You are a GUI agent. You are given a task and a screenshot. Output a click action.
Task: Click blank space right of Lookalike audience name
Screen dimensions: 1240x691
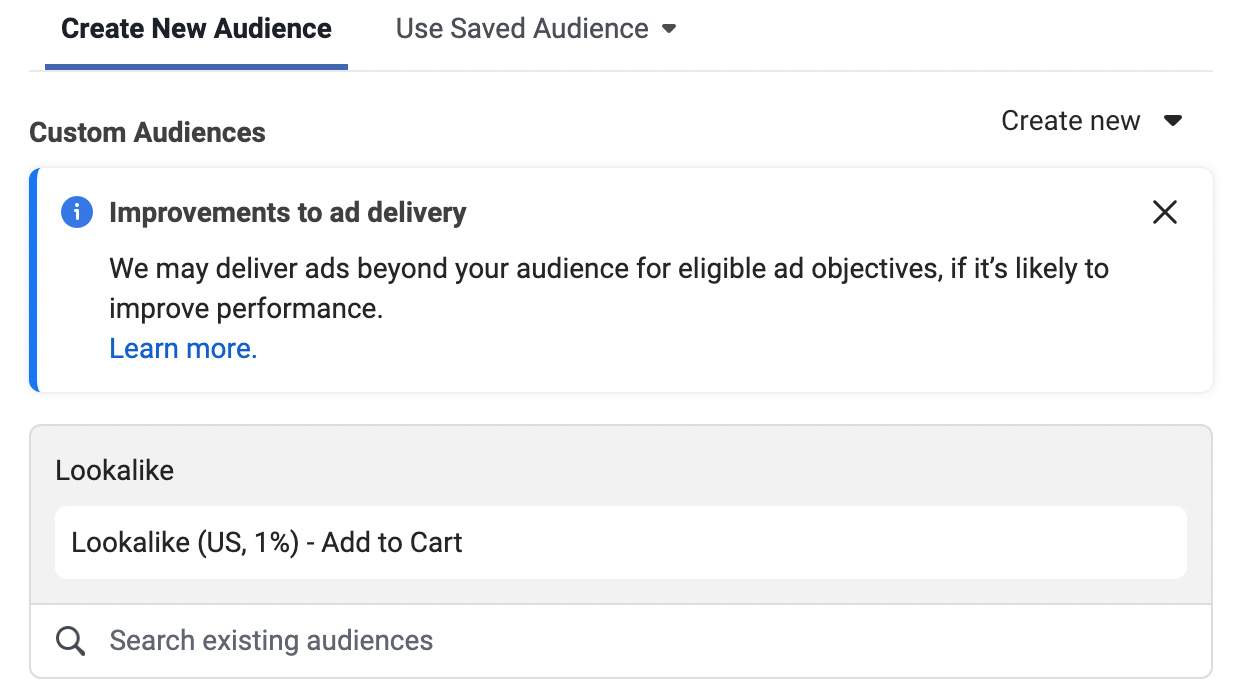point(820,543)
